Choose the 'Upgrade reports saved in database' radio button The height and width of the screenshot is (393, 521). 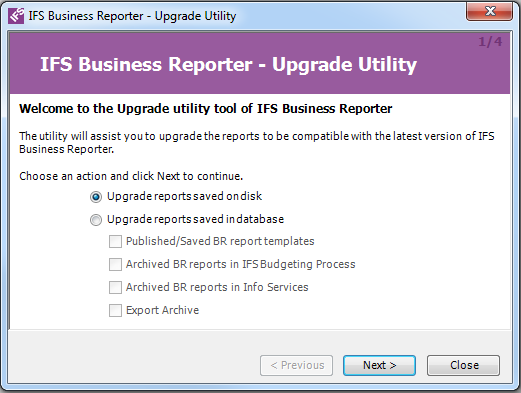[96, 220]
